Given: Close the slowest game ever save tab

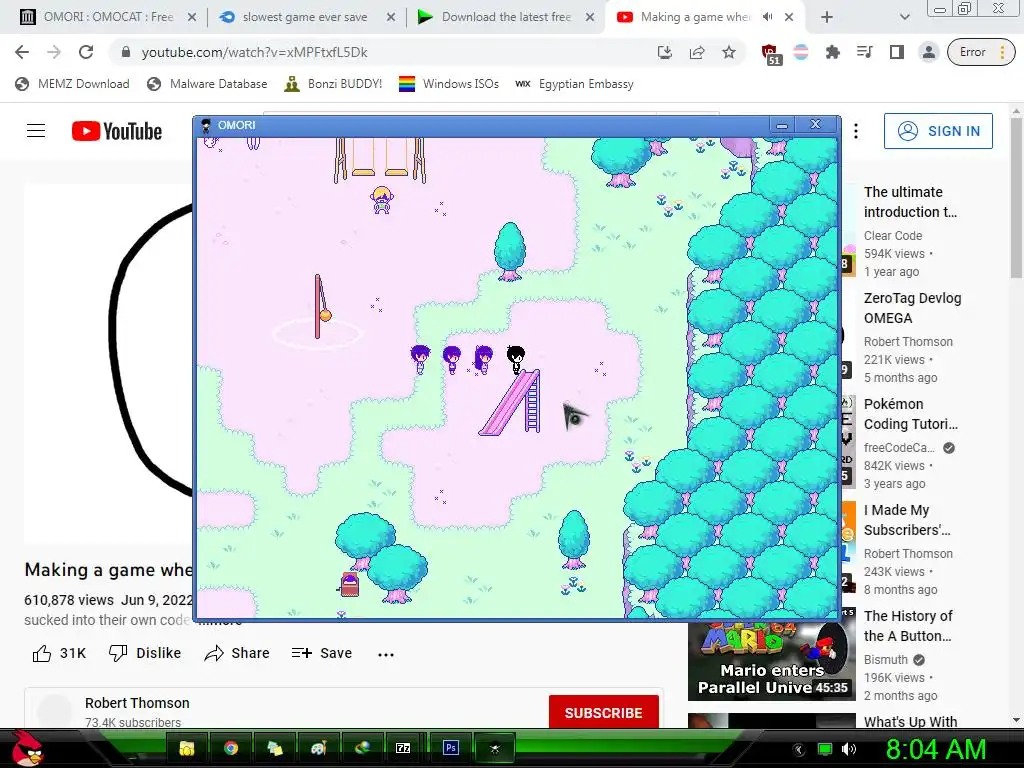Looking at the screenshot, I should [391, 17].
